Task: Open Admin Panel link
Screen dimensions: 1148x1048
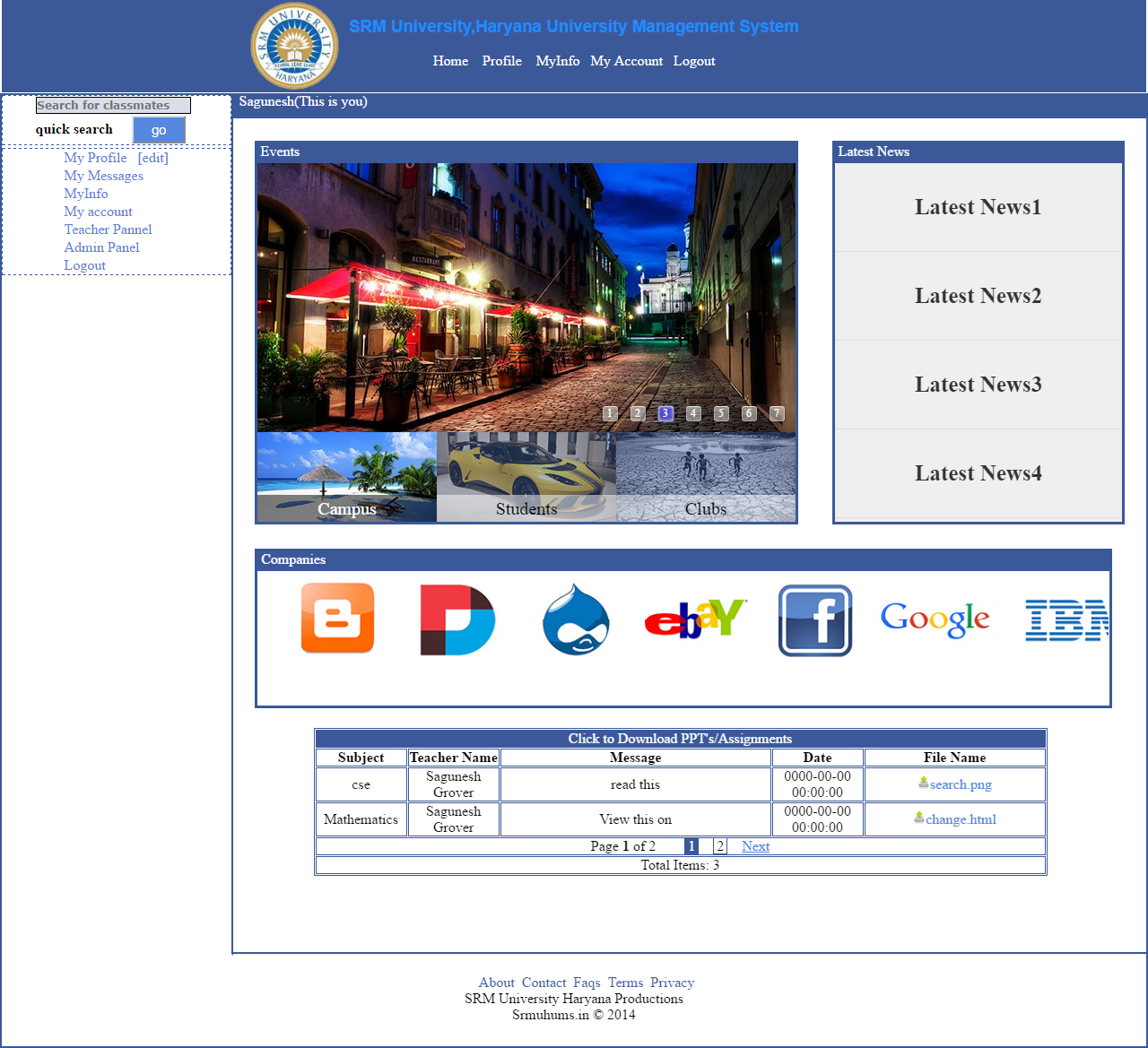Action: click(101, 247)
